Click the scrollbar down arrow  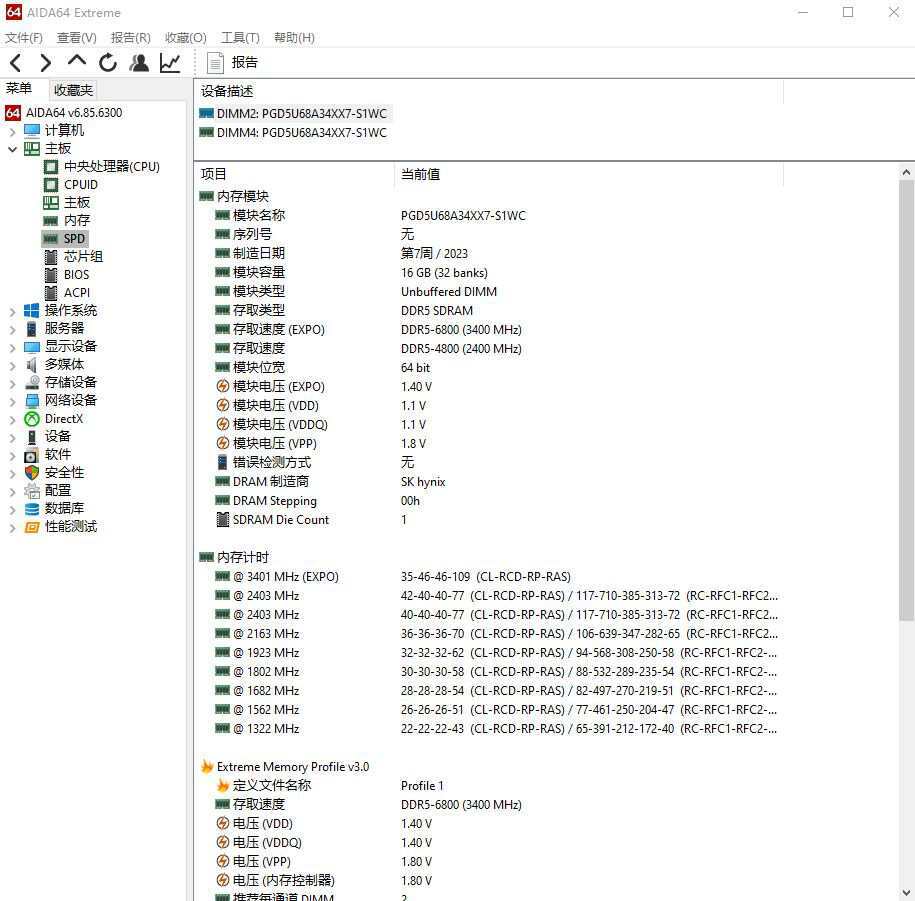tap(906, 893)
